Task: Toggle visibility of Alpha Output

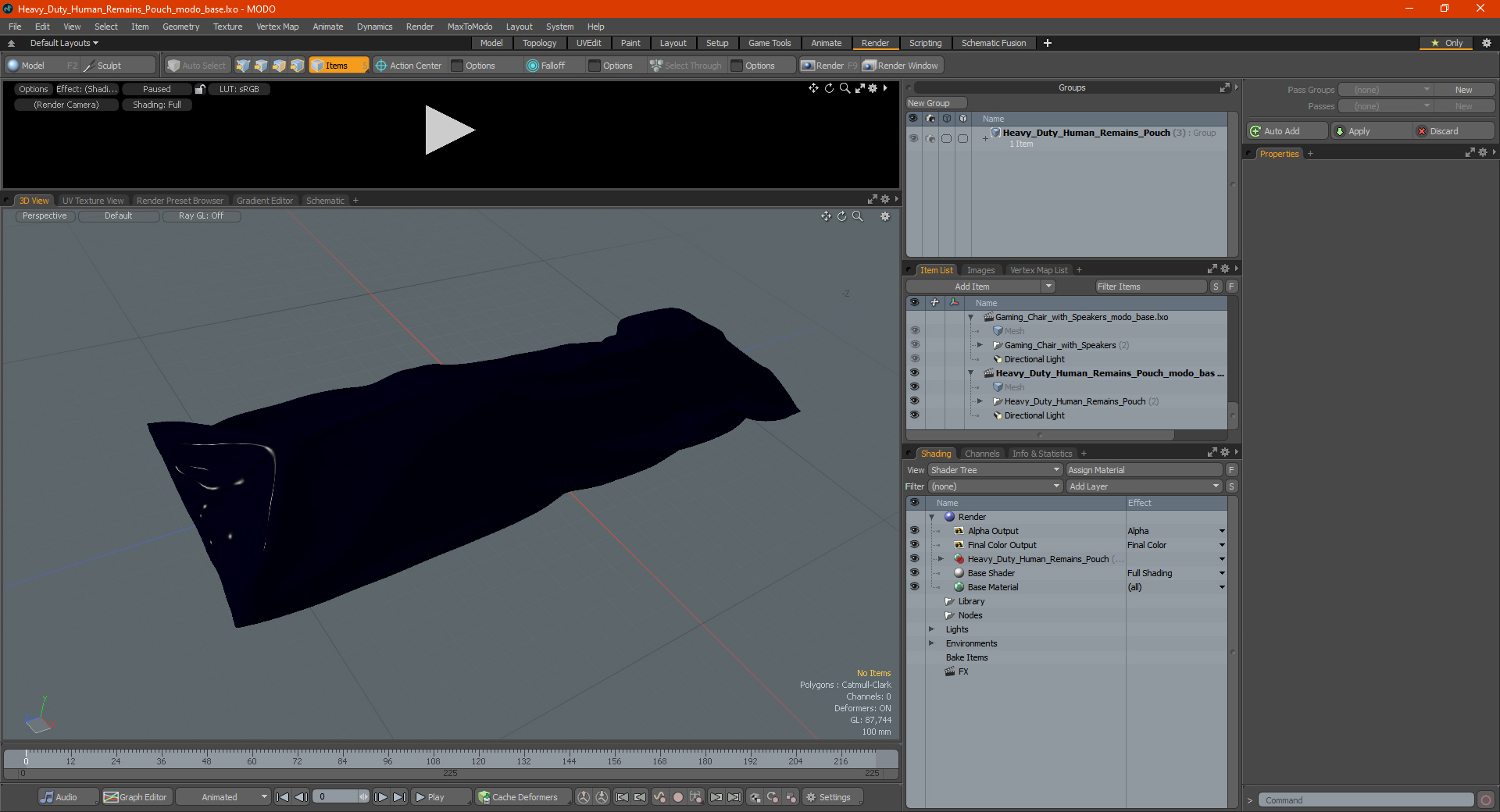Action: point(914,531)
